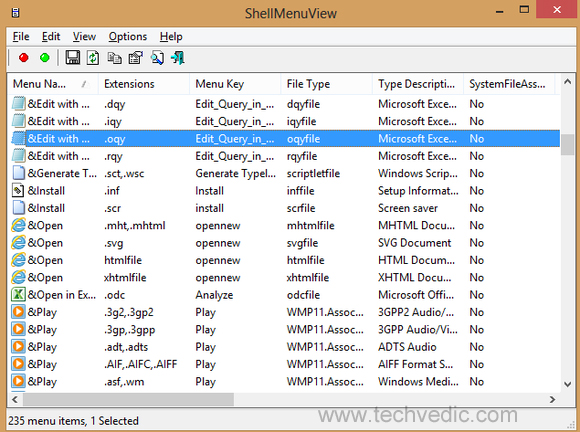Open the Edit menu

[51, 37]
